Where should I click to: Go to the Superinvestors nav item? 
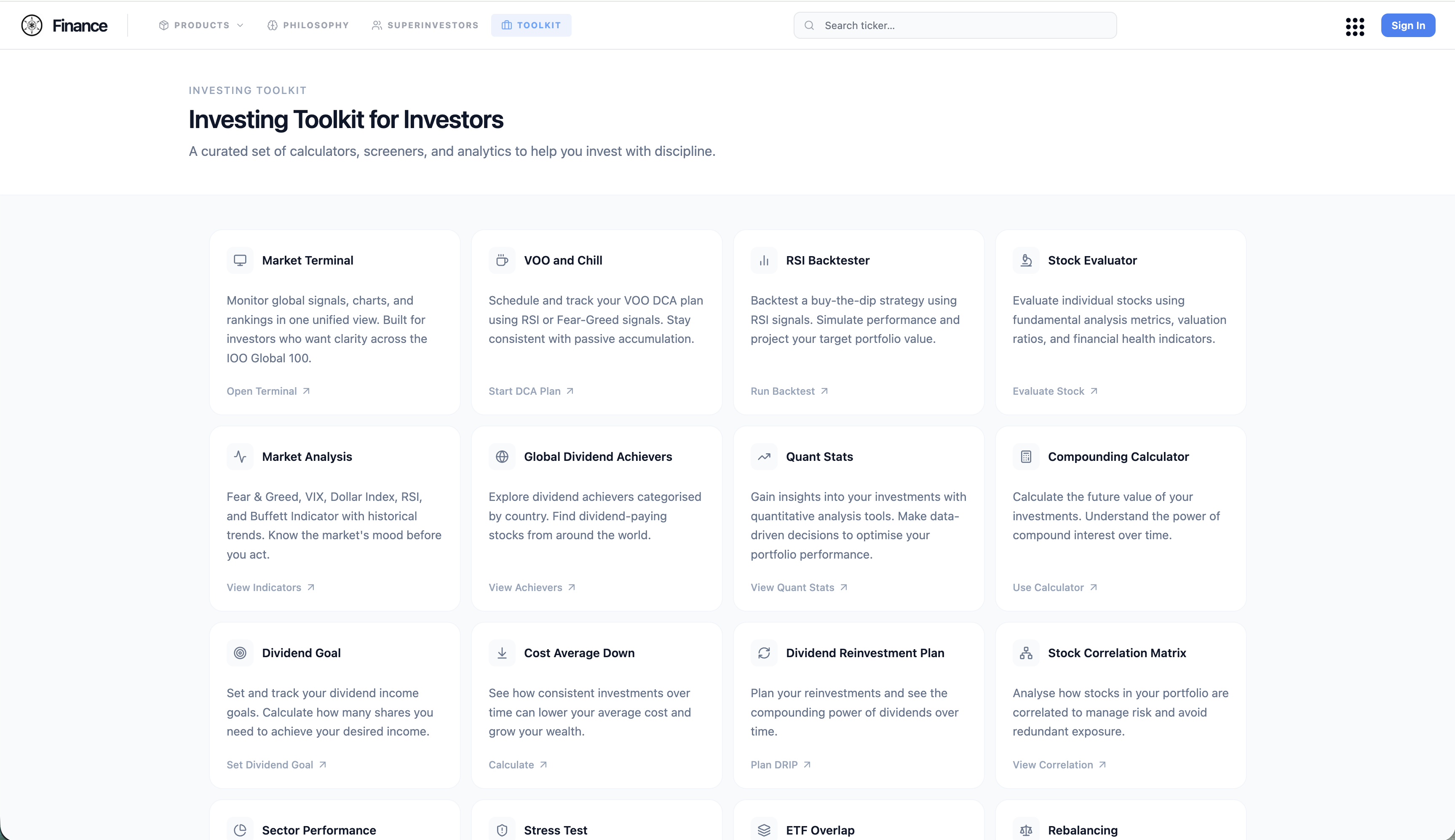point(425,25)
